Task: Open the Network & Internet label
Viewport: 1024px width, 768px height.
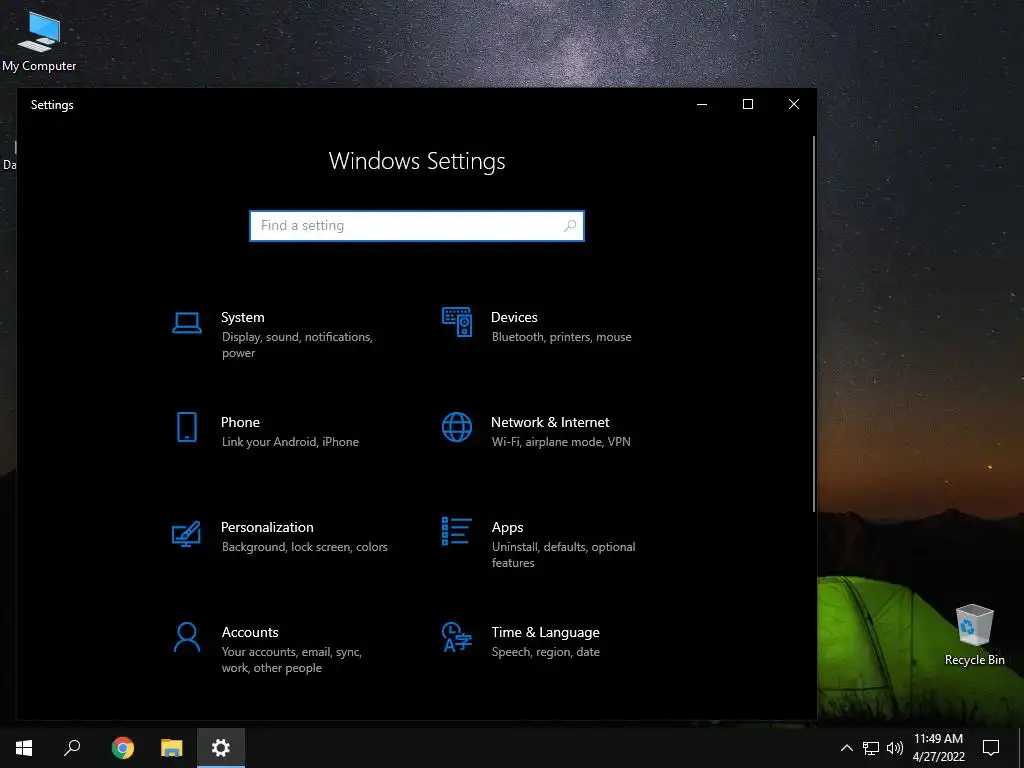Action: 550,423
